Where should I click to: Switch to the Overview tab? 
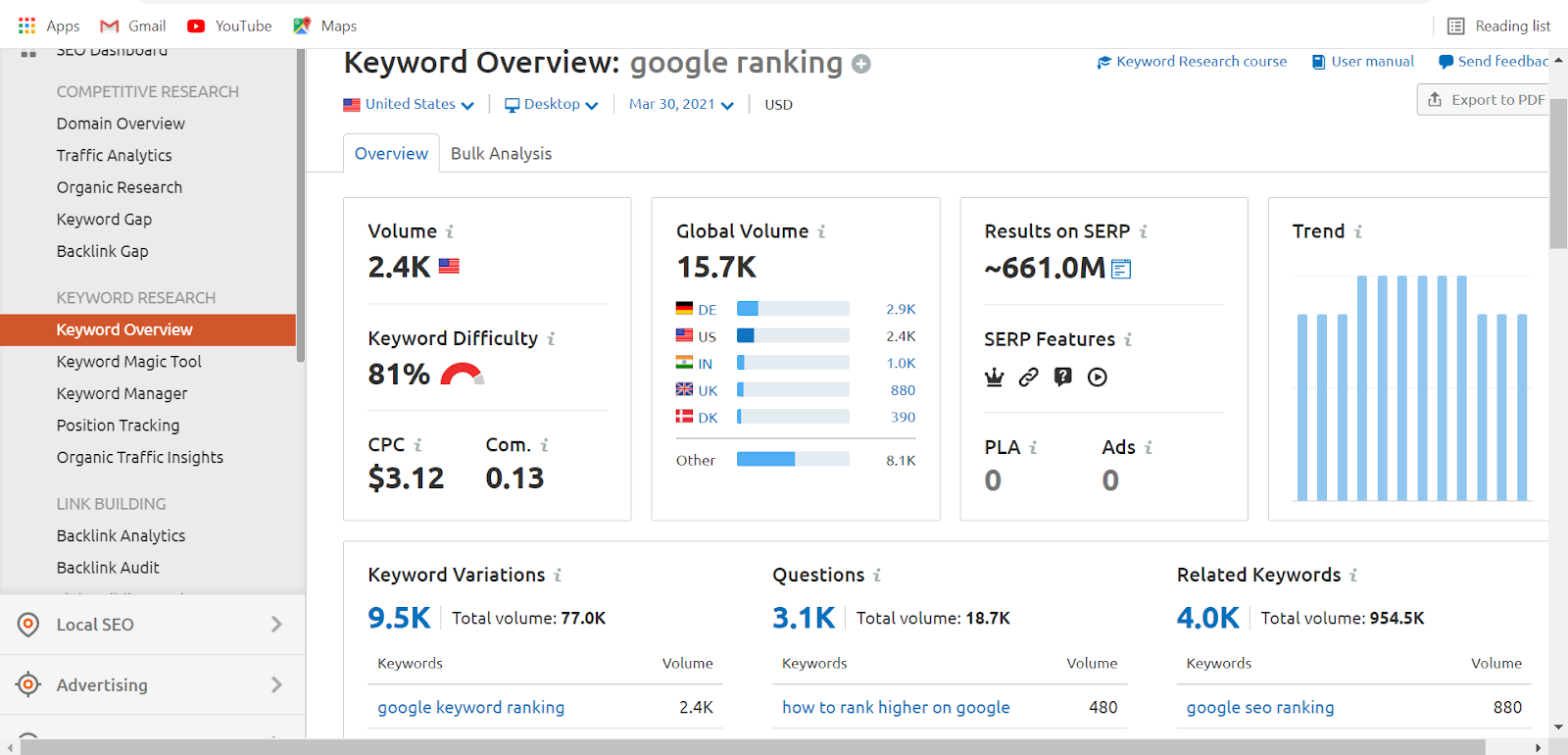(391, 154)
